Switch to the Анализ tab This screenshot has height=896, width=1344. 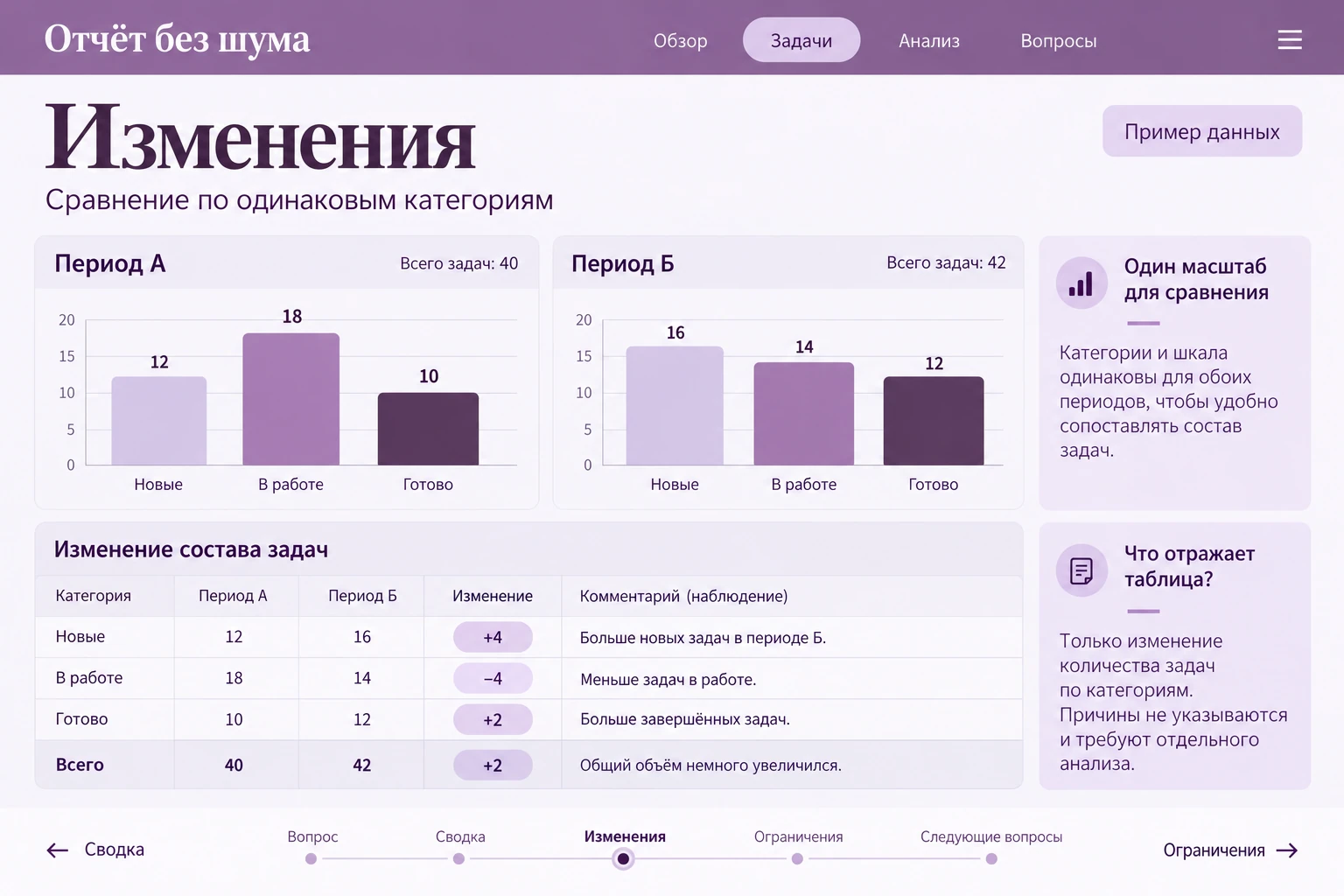click(x=929, y=40)
